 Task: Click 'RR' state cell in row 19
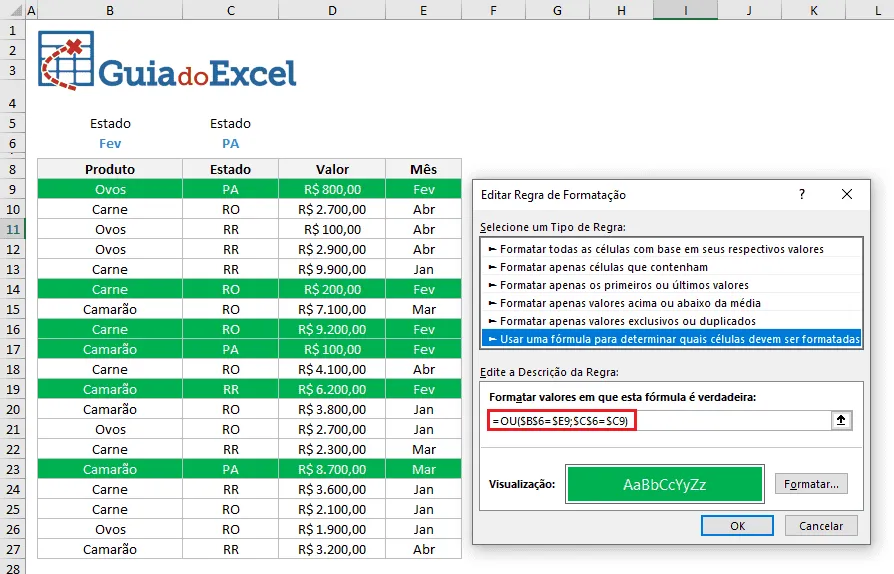click(230, 389)
